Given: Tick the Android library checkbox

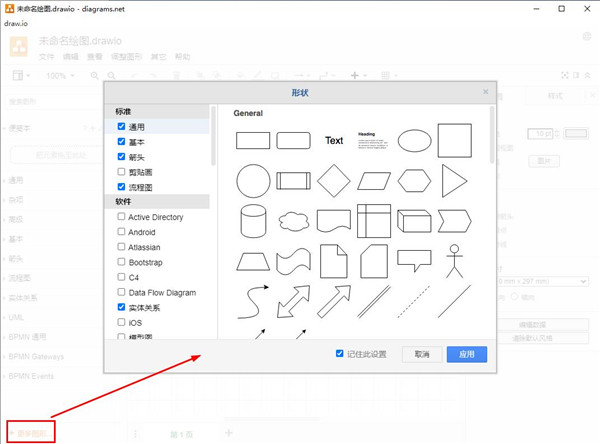Looking at the screenshot, I should pyautogui.click(x=122, y=232).
